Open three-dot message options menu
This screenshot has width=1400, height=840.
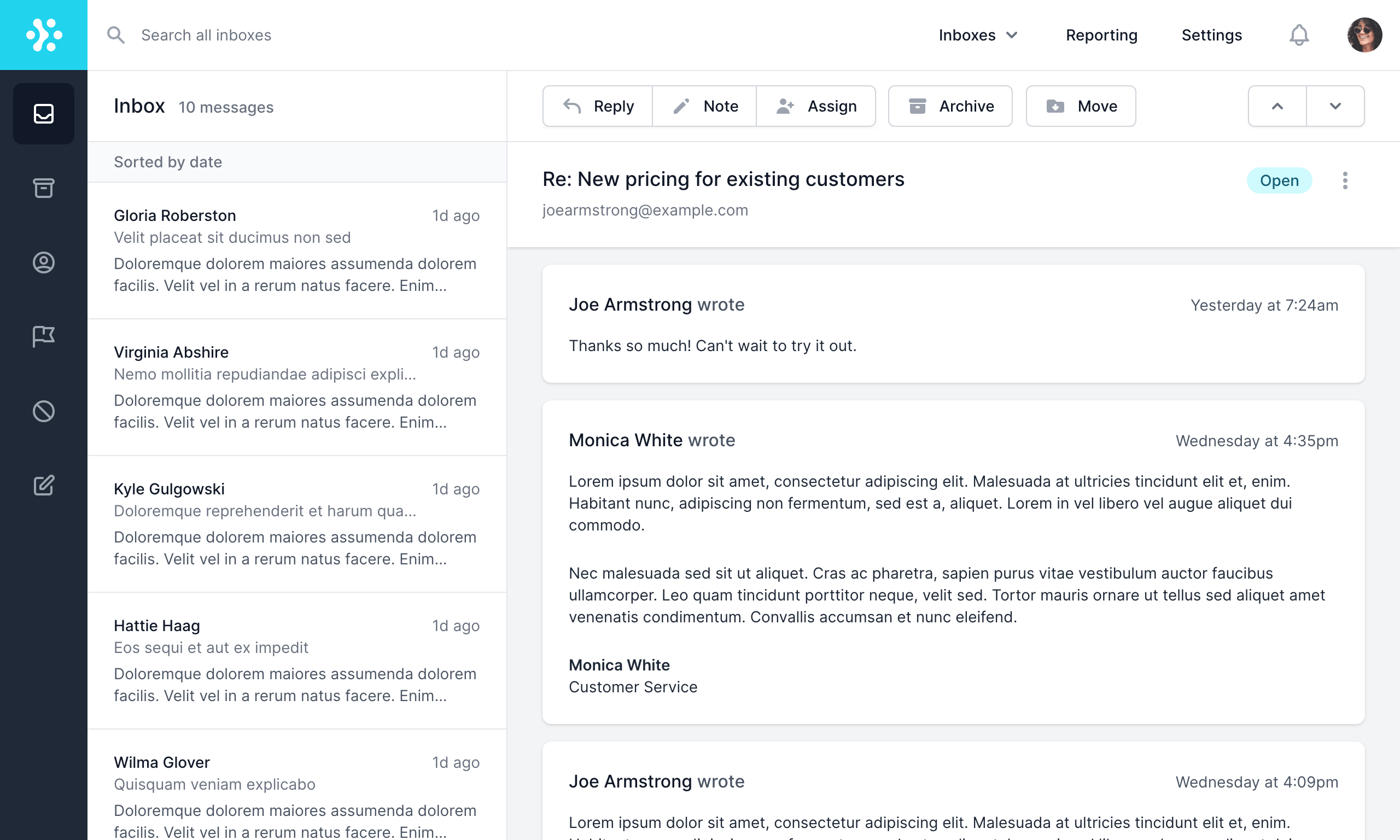[1345, 180]
